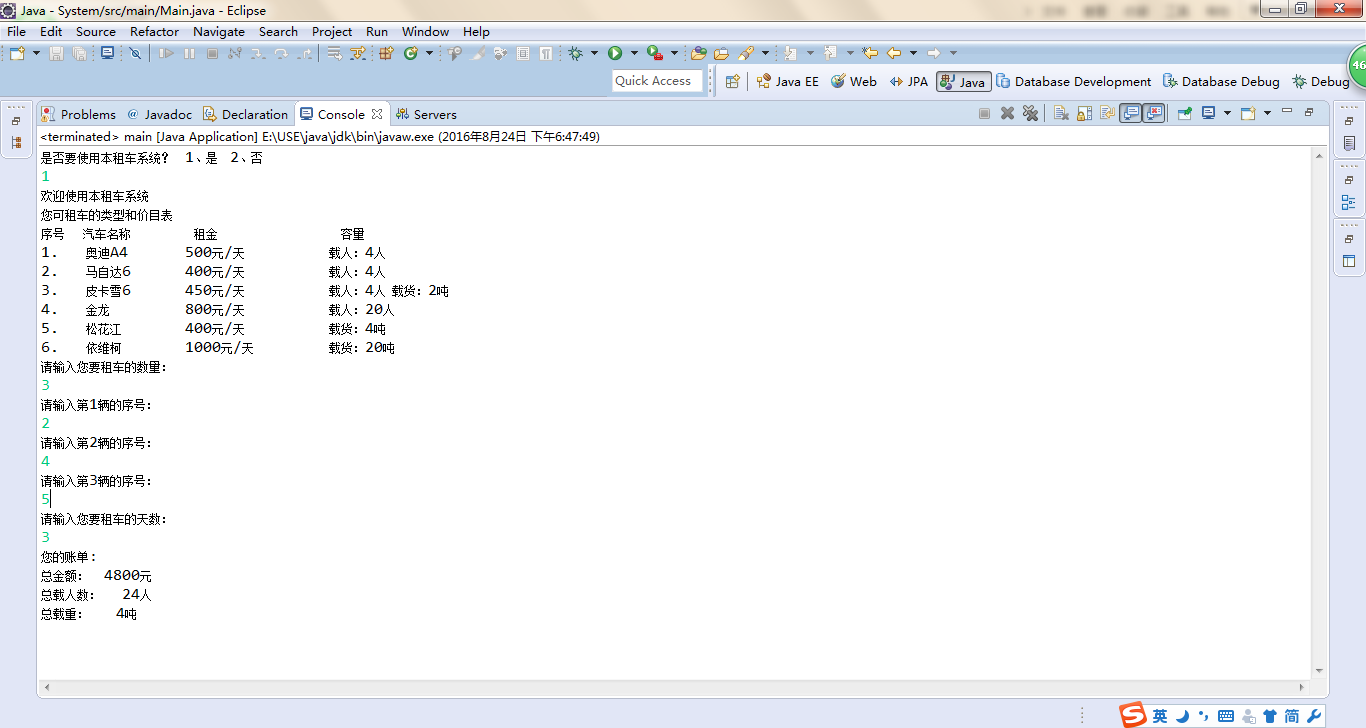Switch to the Javadoc tab
This screenshot has height=728, width=1366.
coord(159,114)
